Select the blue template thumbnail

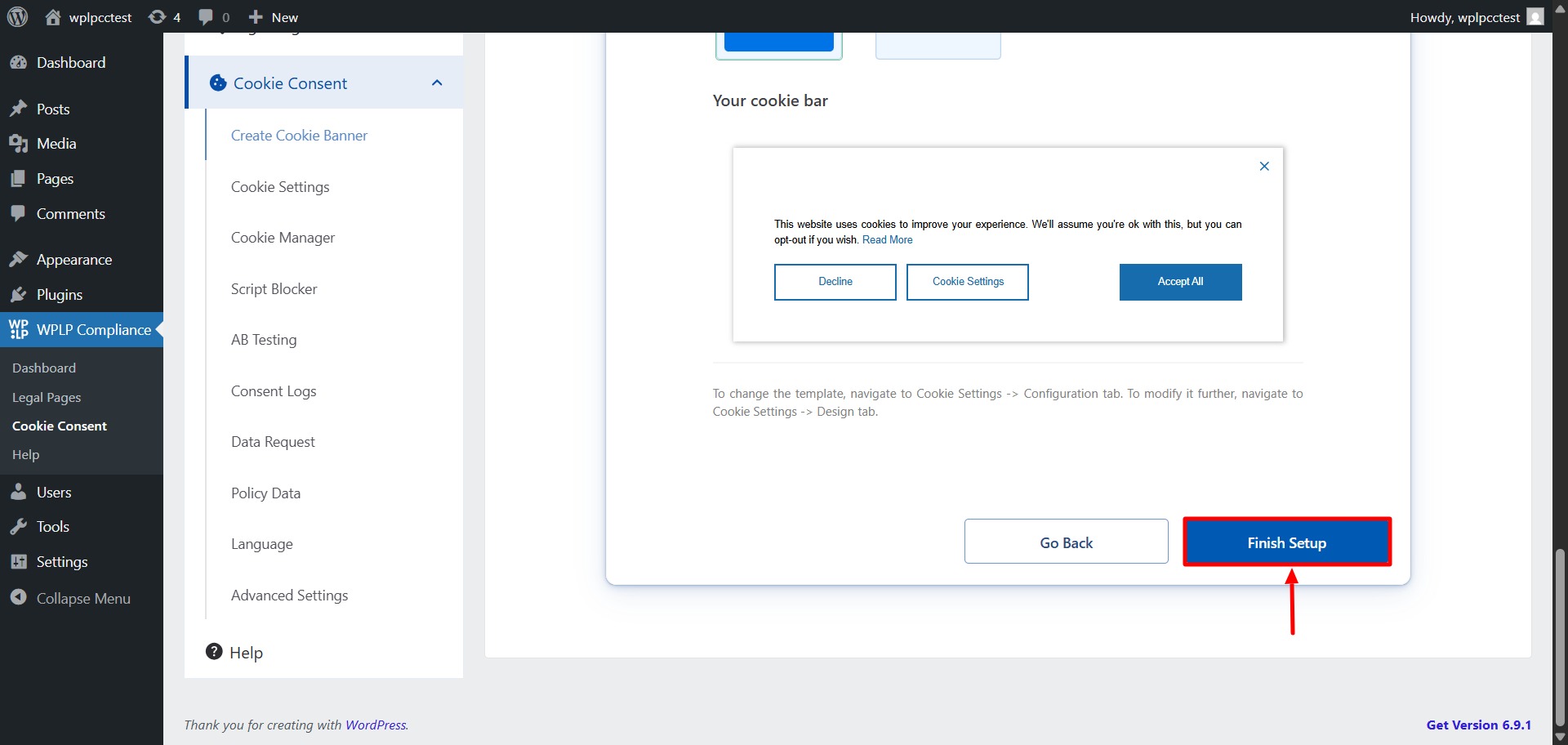(778, 42)
